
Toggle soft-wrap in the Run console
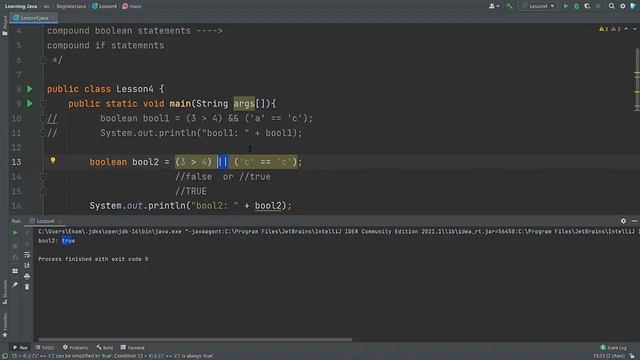[27, 255]
